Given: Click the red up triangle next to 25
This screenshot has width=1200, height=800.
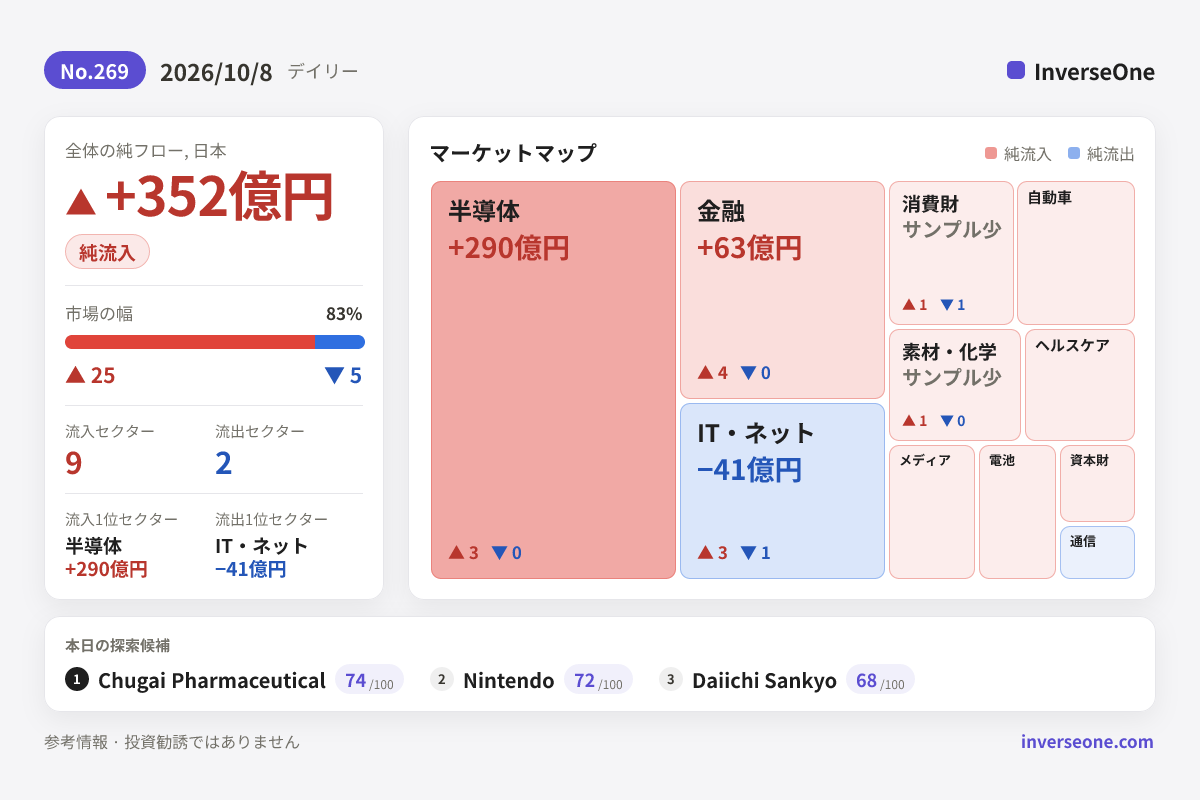Looking at the screenshot, I should point(75,375).
